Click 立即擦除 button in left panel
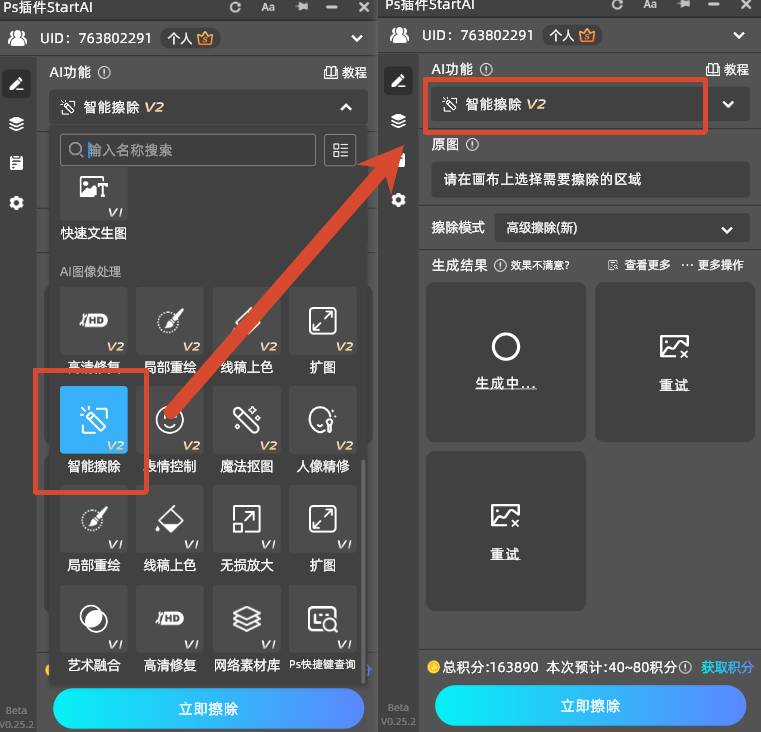Screen dimensions: 761x732 pos(209,709)
